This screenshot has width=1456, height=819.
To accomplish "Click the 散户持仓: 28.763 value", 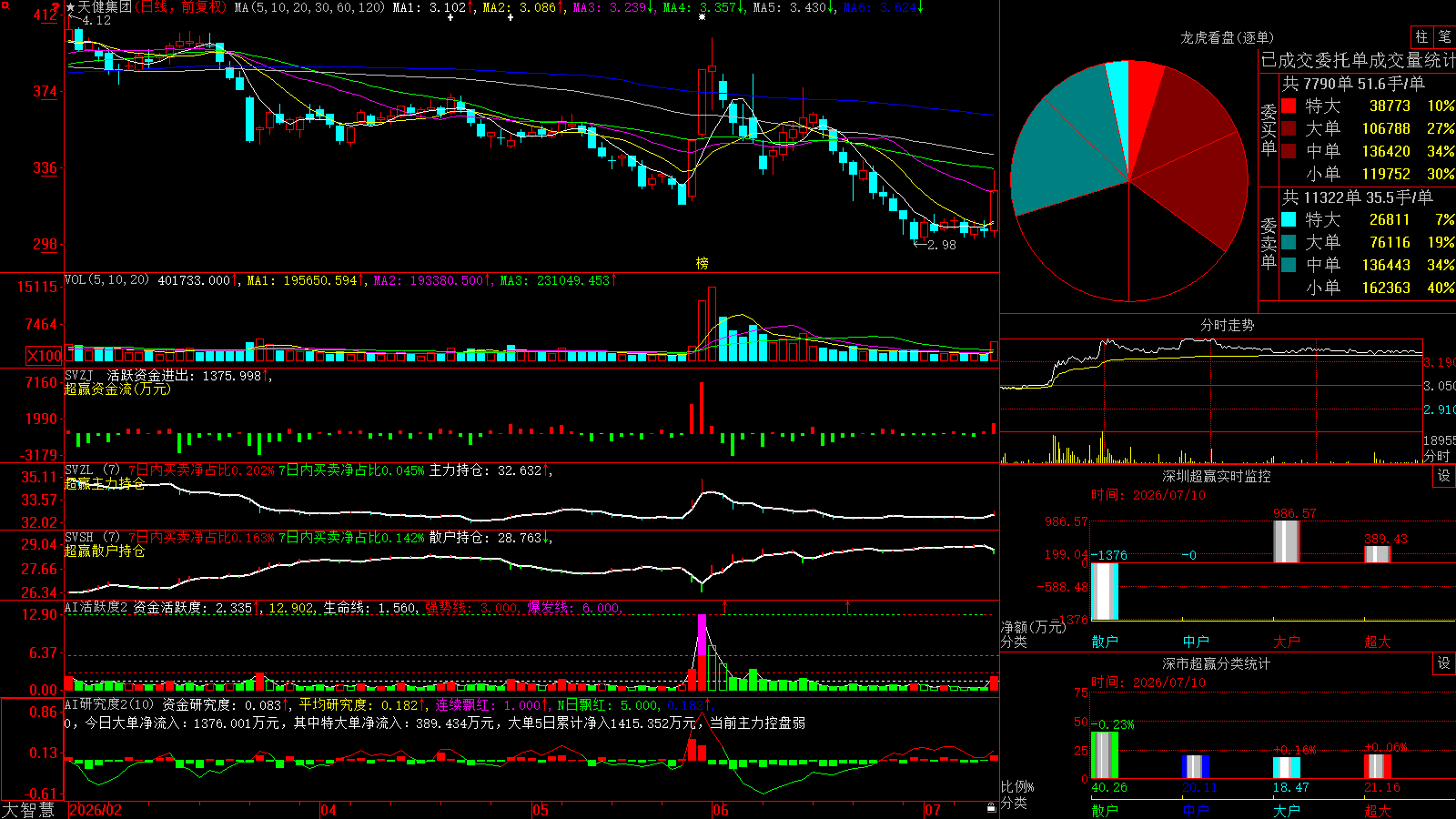I will pos(485,538).
